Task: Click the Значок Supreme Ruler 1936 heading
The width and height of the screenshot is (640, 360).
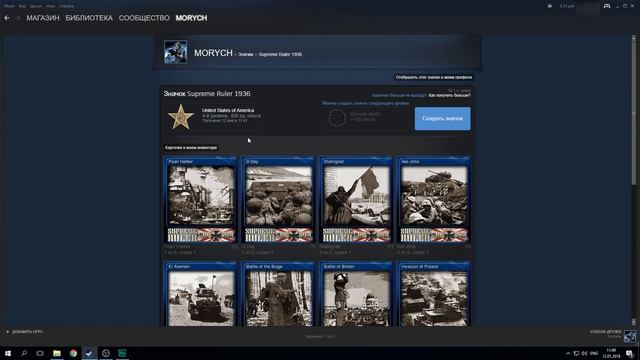Action: click(x=207, y=93)
